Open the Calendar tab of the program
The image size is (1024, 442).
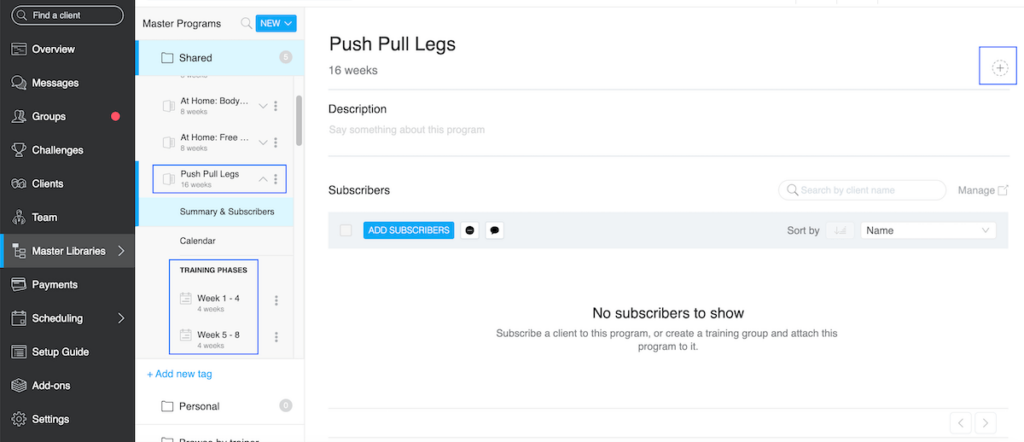tap(198, 241)
